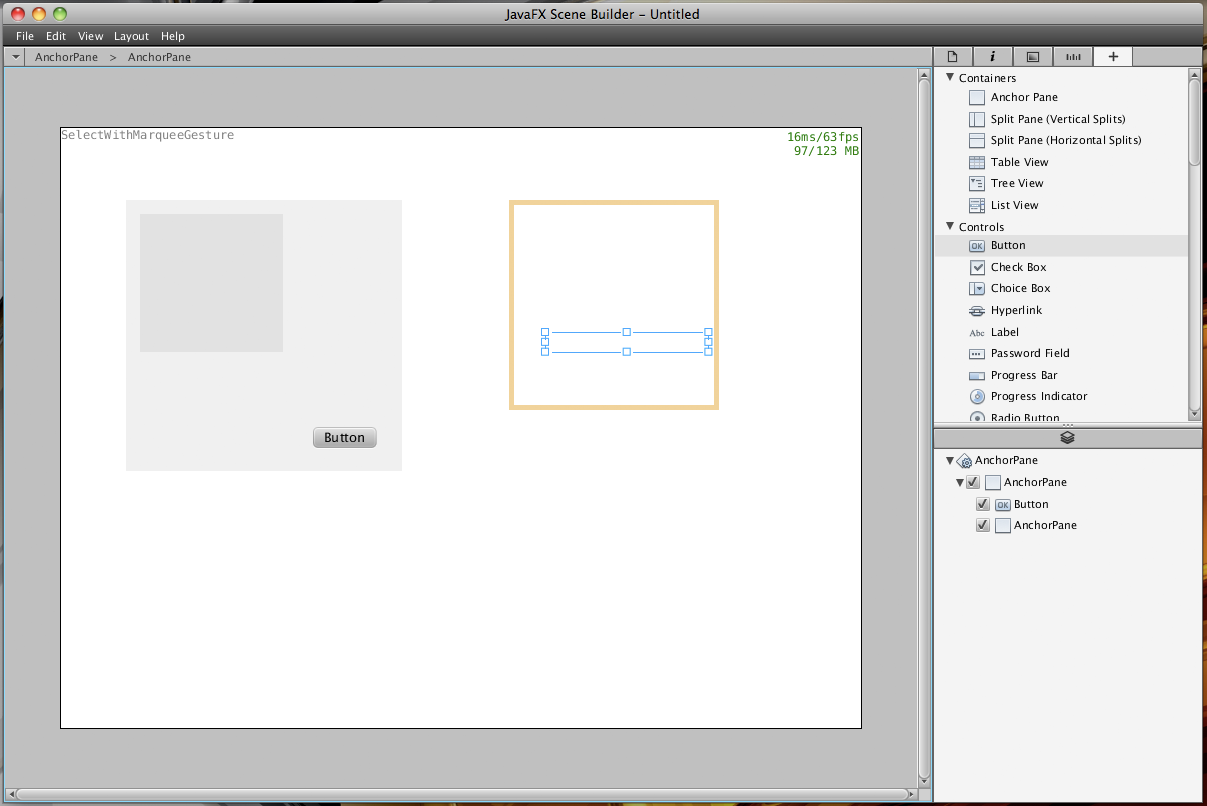Click the Button on the design canvas
This screenshot has height=806, width=1207.
[344, 438]
